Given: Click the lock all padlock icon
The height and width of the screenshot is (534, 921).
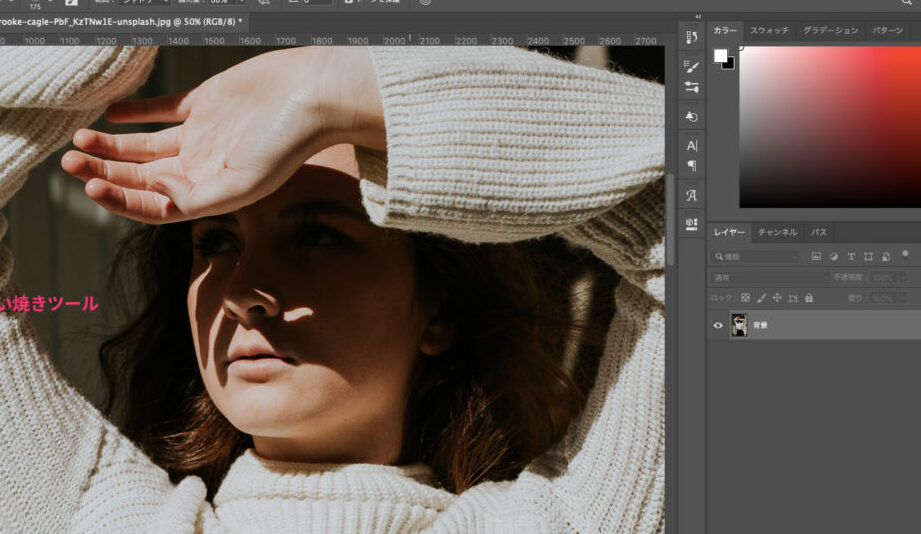Looking at the screenshot, I should click(809, 298).
